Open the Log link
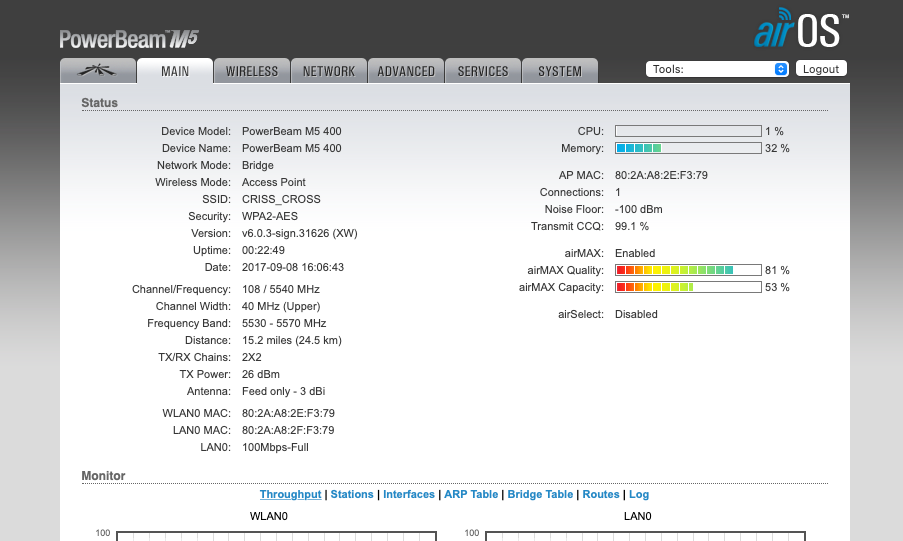 click(x=639, y=495)
